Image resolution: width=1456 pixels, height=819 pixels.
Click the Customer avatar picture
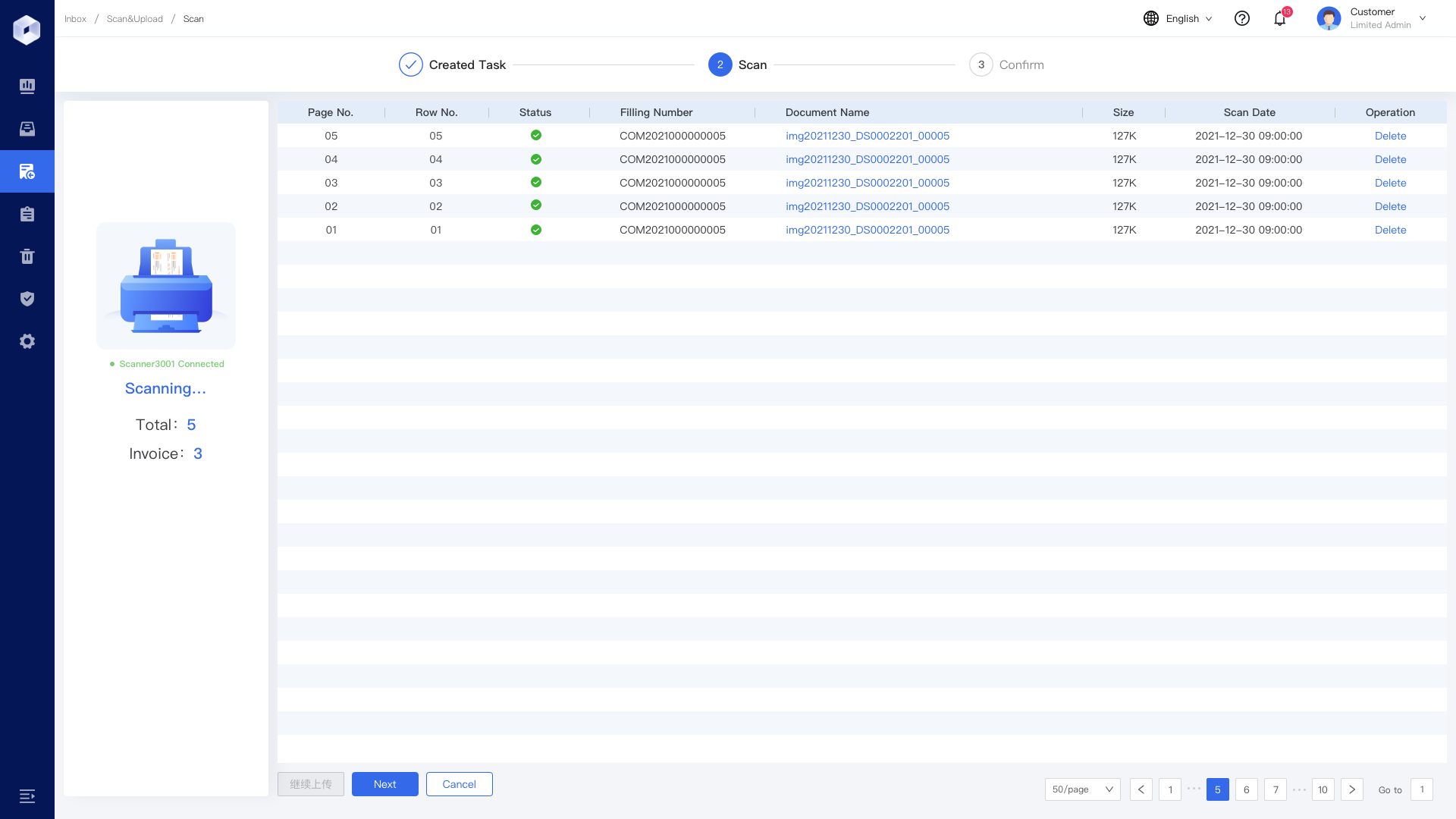click(1329, 18)
